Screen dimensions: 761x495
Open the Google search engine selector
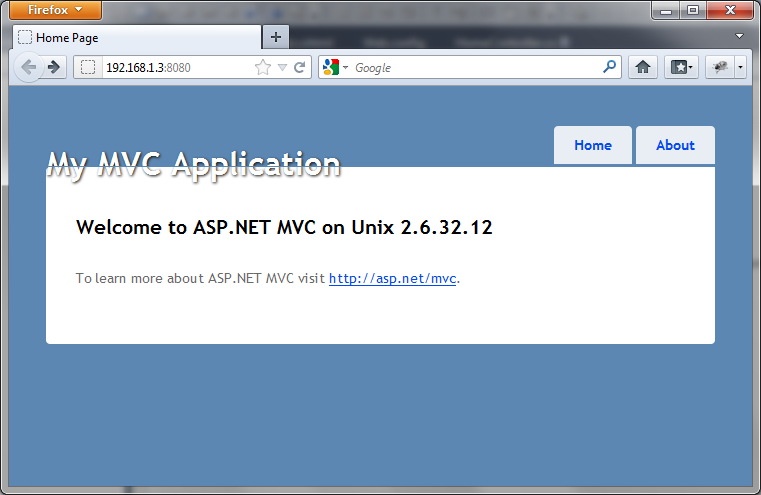tap(335, 67)
